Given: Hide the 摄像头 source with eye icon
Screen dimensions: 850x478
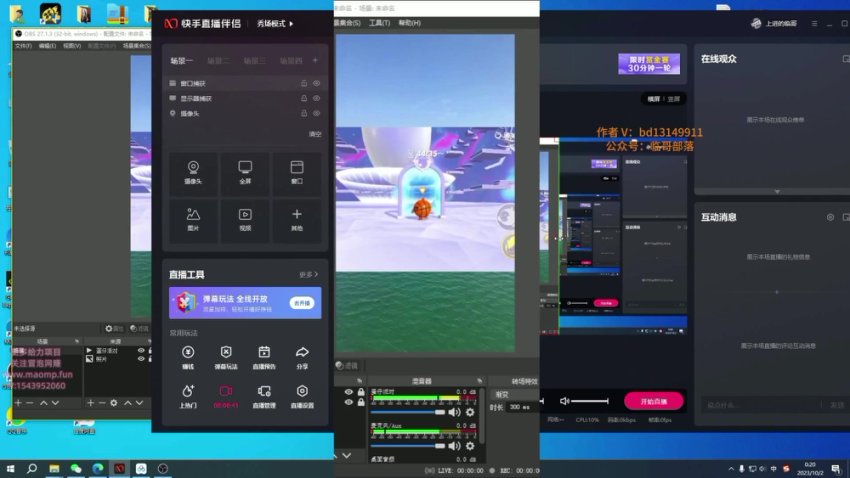Looking at the screenshot, I should pos(317,114).
